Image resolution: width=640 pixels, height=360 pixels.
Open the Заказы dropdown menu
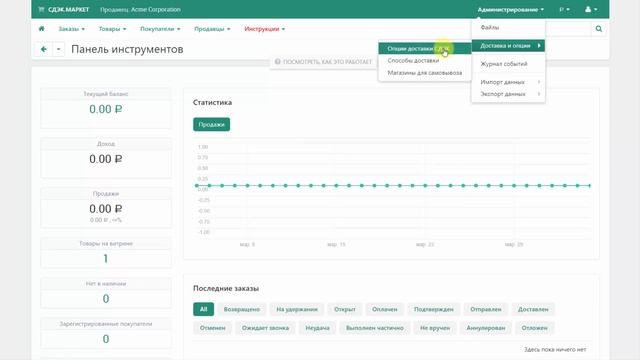pyautogui.click(x=71, y=29)
